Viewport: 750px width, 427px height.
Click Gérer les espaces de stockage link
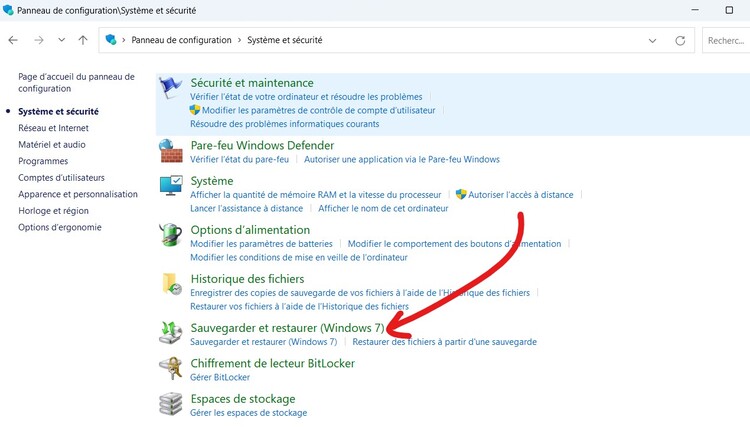[249, 413]
